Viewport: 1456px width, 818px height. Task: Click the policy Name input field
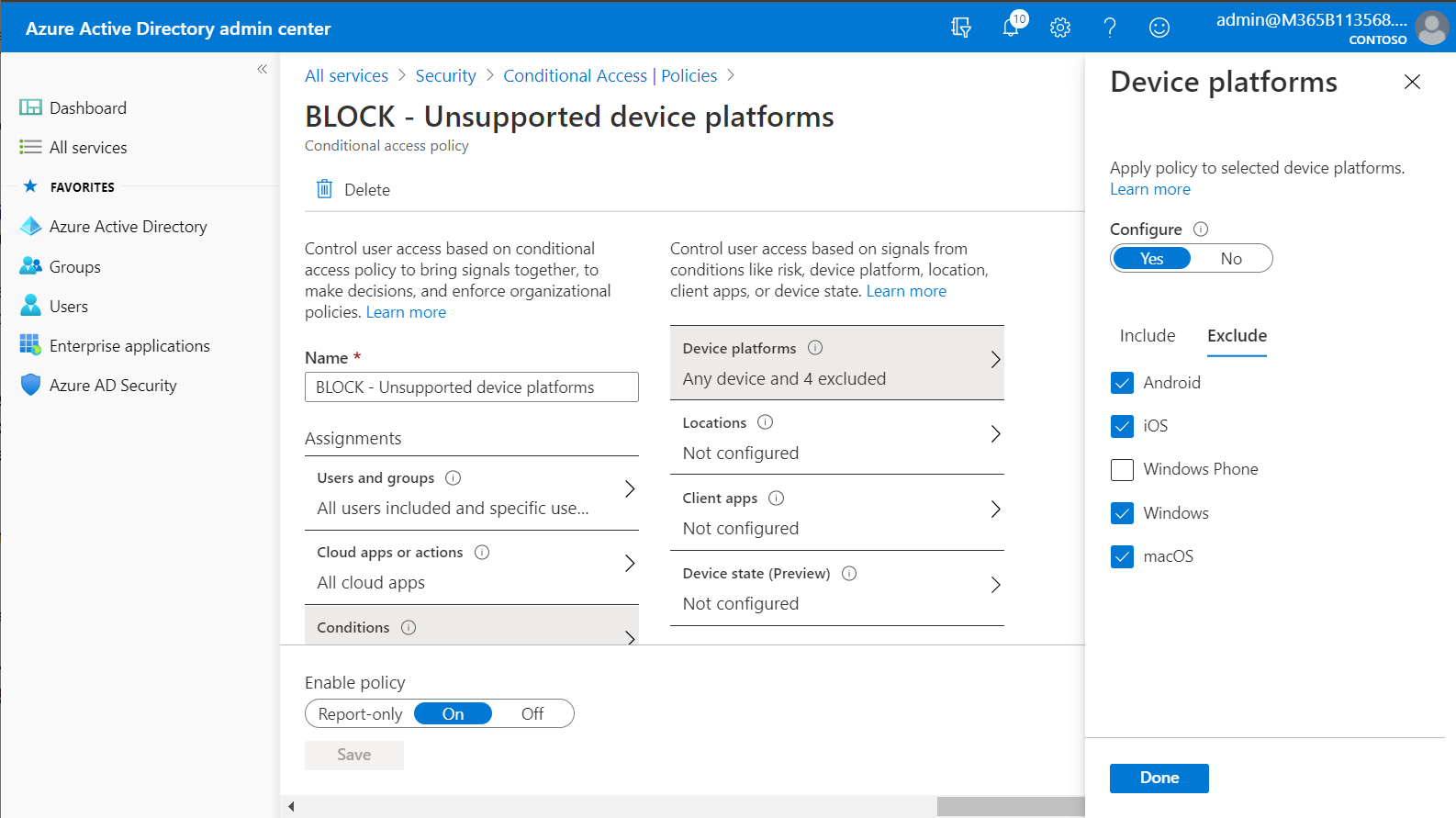[472, 387]
